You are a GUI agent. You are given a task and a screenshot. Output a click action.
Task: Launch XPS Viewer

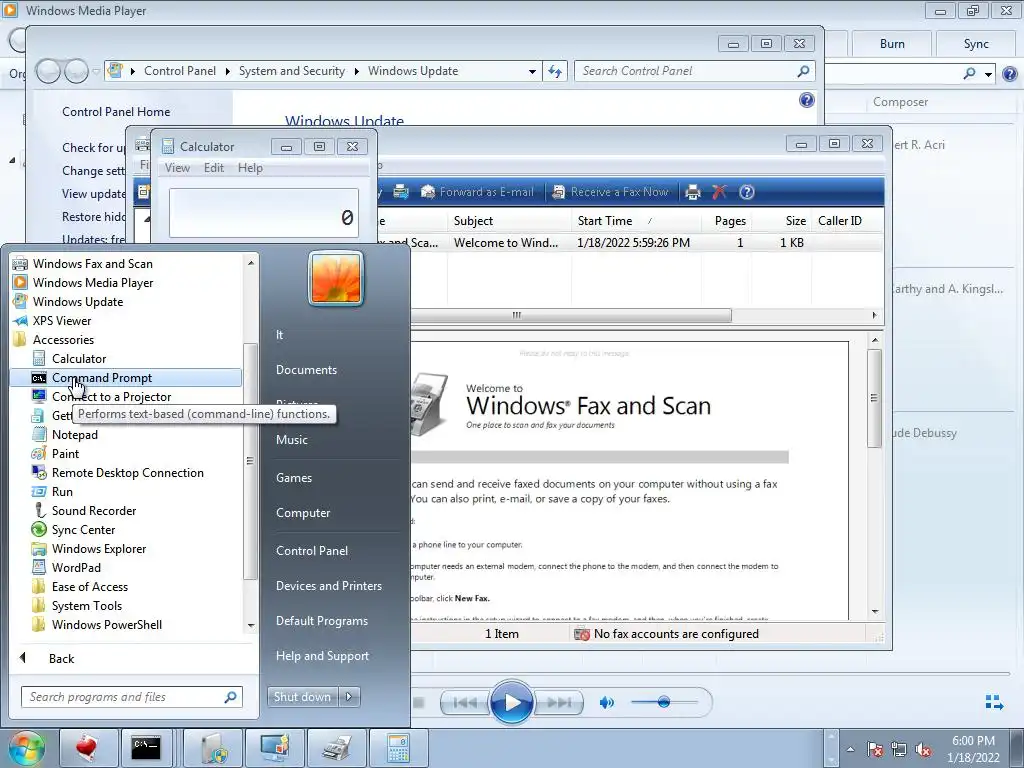(x=61, y=320)
